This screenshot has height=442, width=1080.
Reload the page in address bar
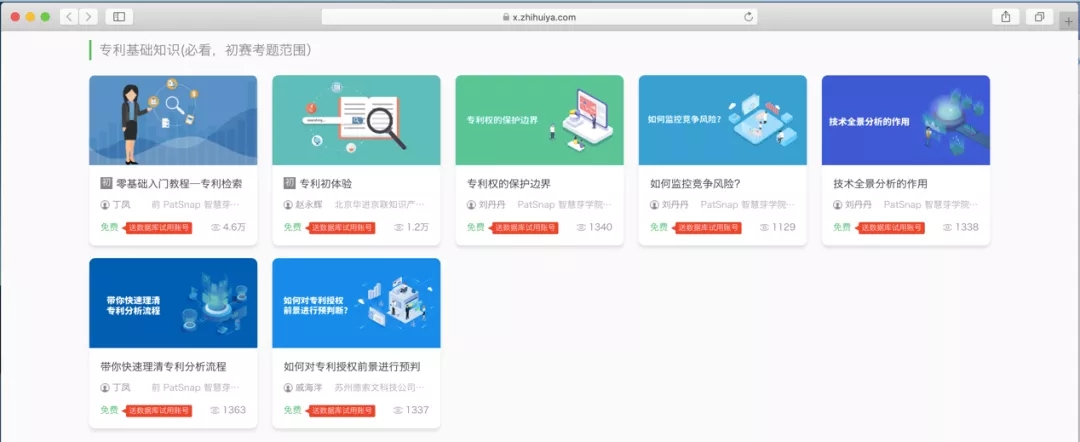click(x=748, y=17)
